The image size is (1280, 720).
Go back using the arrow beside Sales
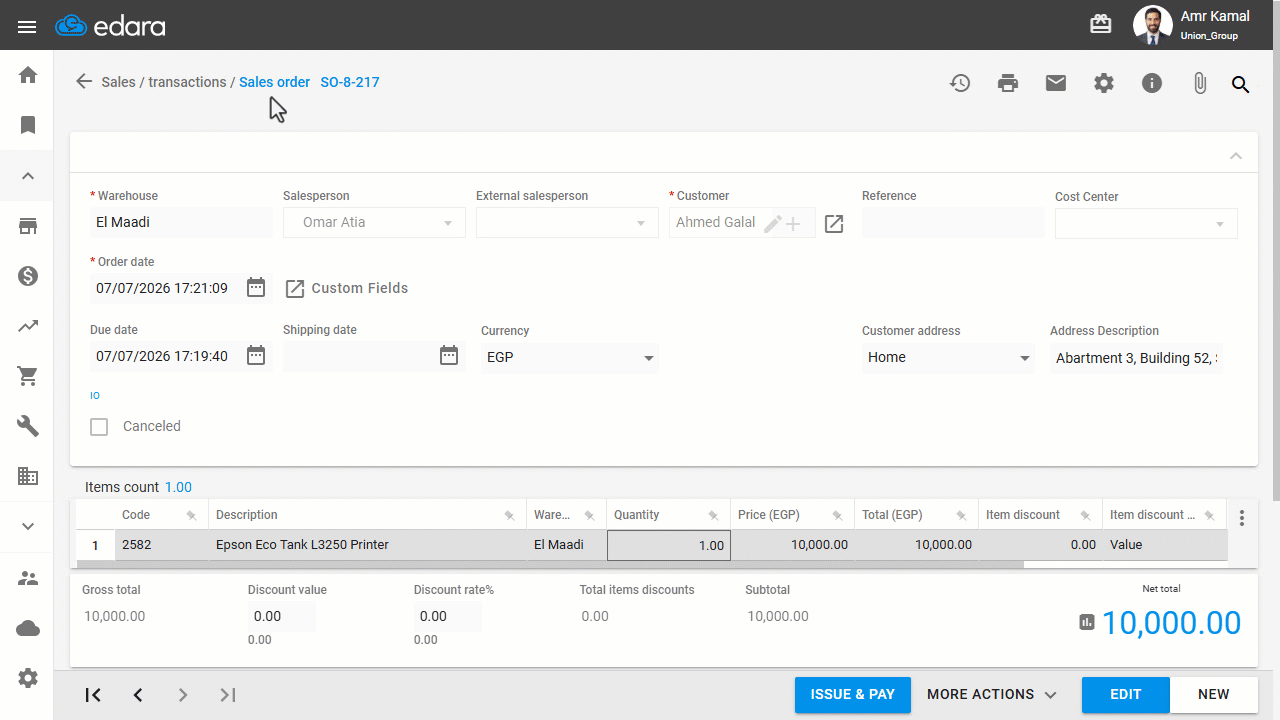click(x=84, y=82)
